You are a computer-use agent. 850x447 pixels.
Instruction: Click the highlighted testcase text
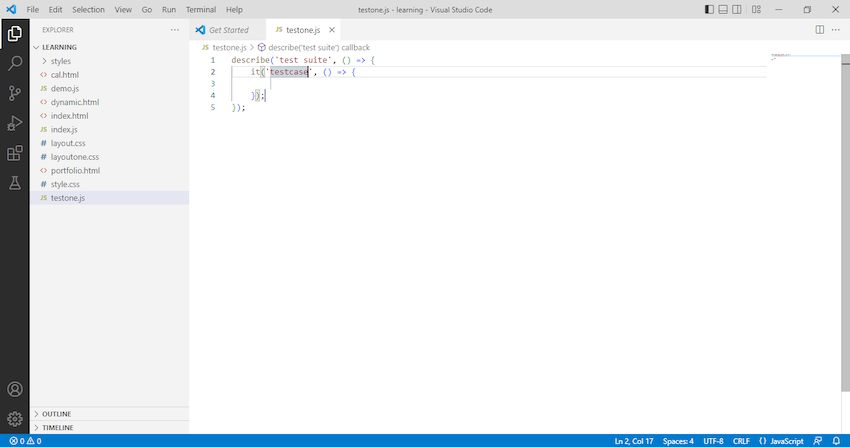289,72
